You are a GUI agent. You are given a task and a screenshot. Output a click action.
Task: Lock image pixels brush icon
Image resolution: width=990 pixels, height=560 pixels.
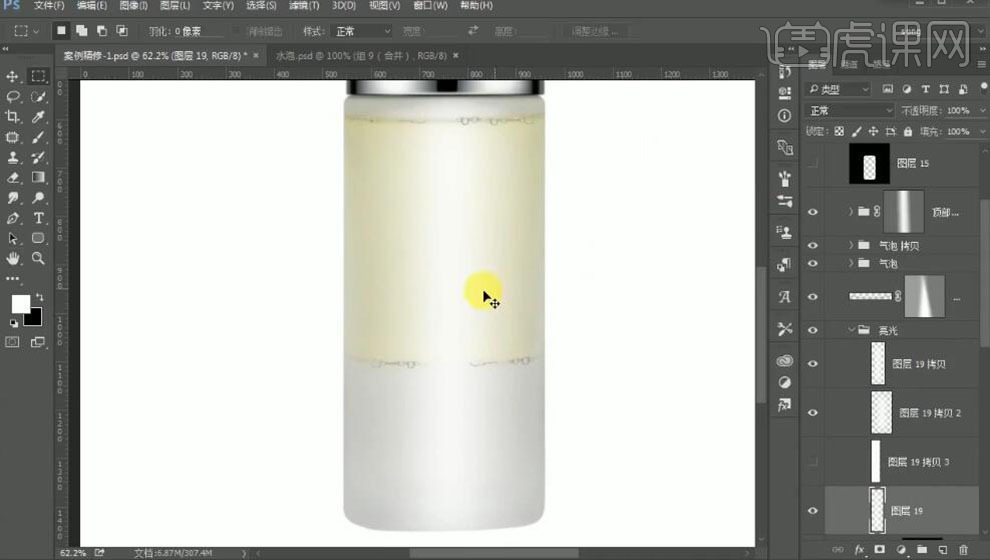pyautogui.click(x=856, y=131)
